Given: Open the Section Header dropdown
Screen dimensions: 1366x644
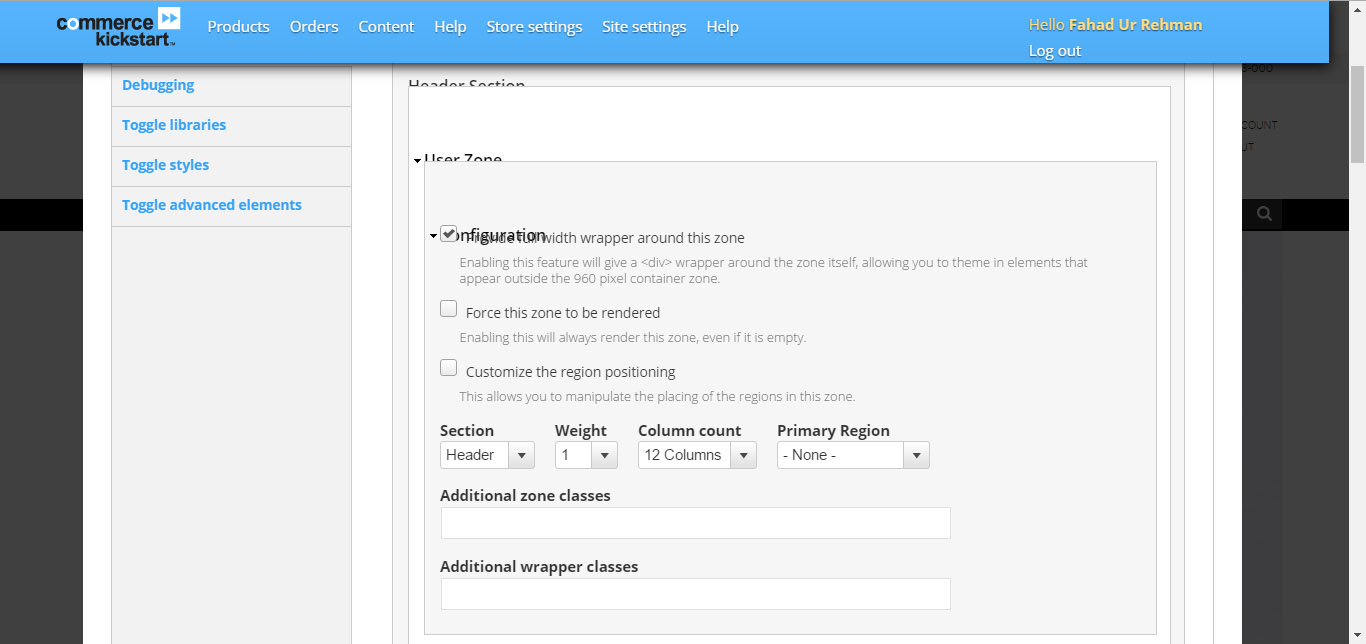Looking at the screenshot, I should [x=487, y=455].
